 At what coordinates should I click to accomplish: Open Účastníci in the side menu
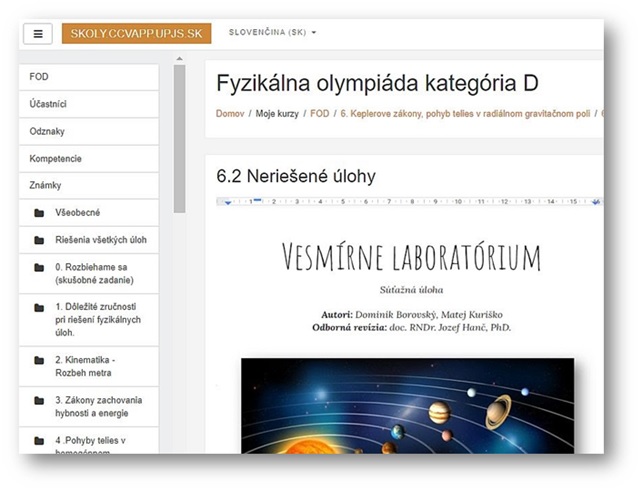(88, 104)
